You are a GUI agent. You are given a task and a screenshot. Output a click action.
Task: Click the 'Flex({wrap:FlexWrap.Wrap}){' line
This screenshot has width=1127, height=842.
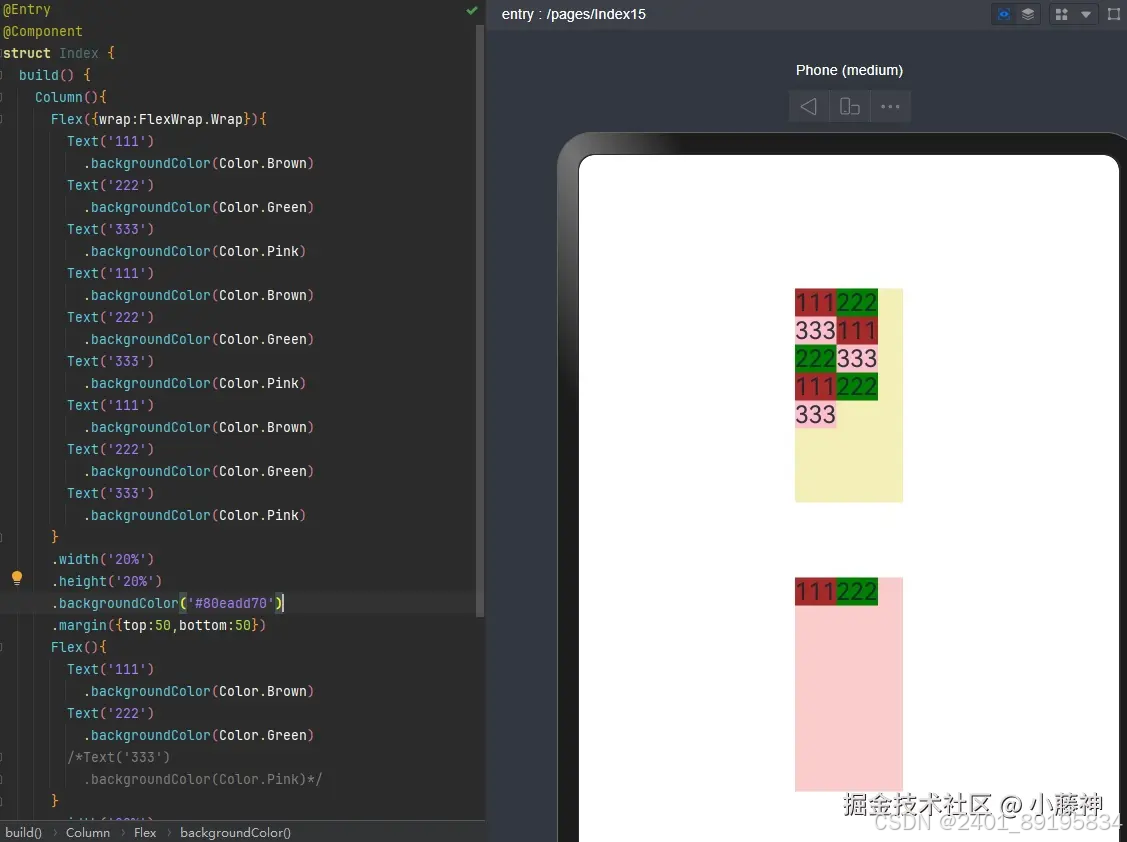tap(159, 119)
